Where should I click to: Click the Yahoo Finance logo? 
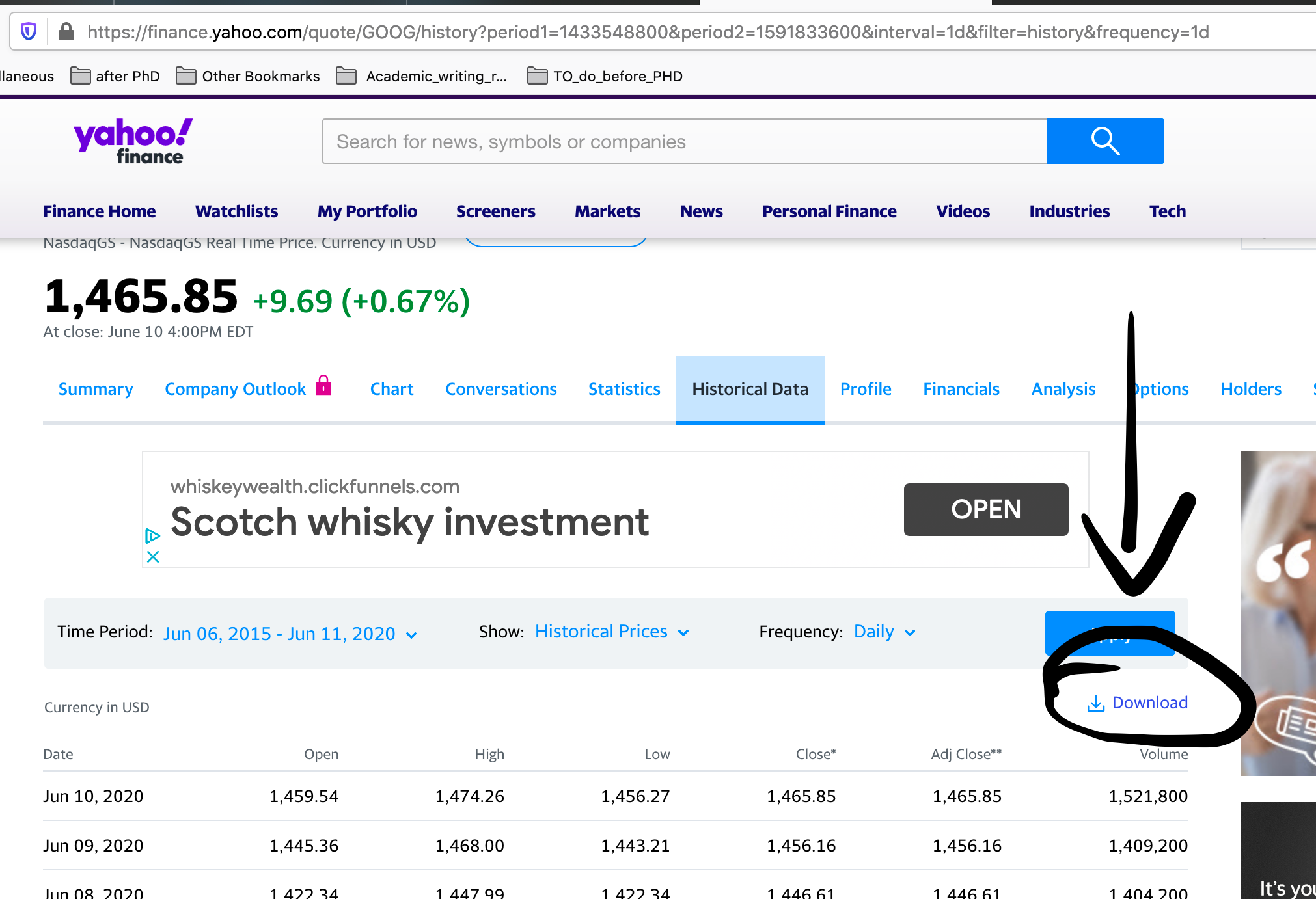point(133,141)
